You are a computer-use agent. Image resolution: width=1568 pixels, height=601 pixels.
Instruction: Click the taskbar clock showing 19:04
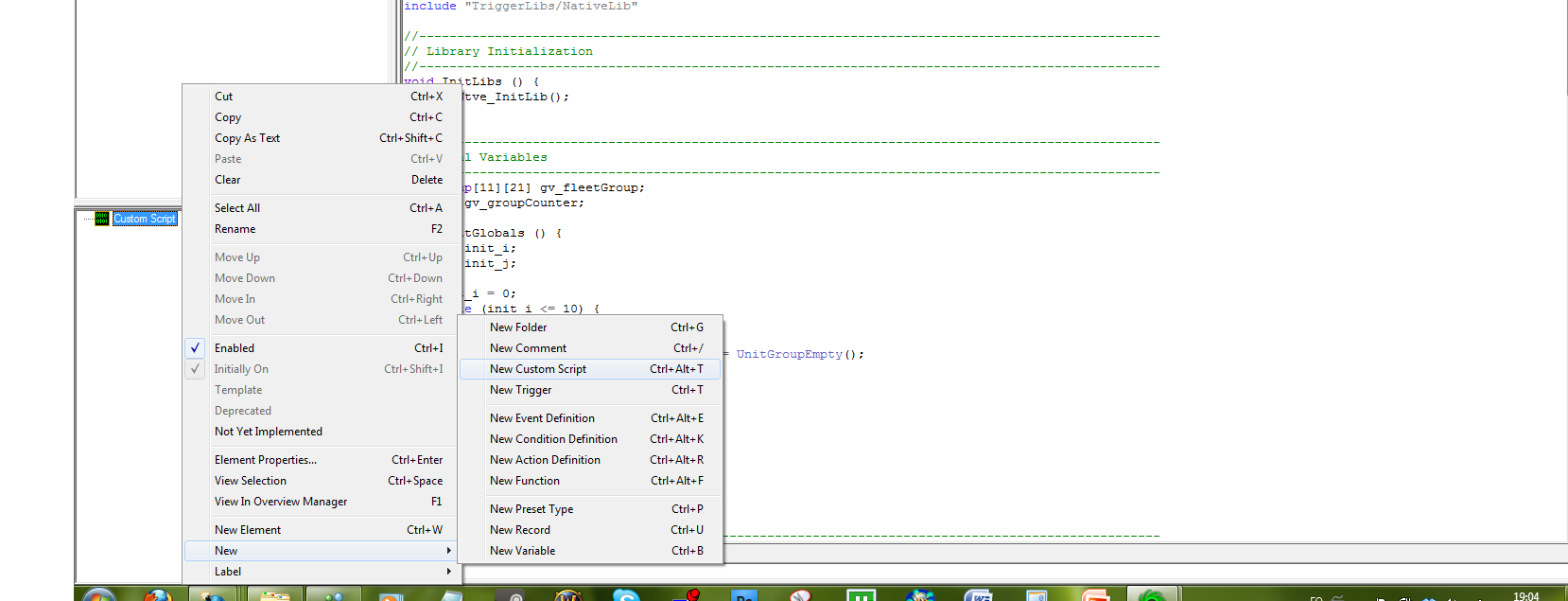pos(1525,595)
